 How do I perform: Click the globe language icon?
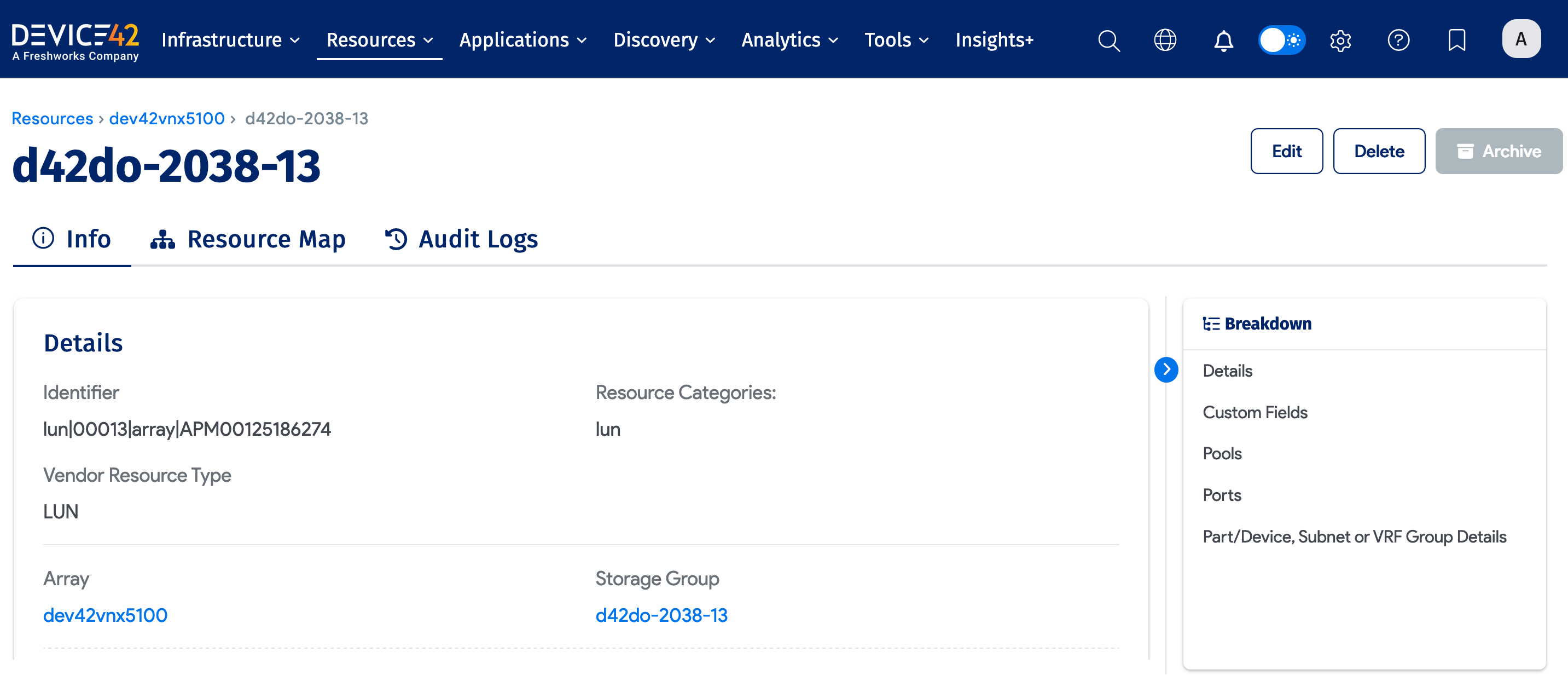click(x=1165, y=40)
